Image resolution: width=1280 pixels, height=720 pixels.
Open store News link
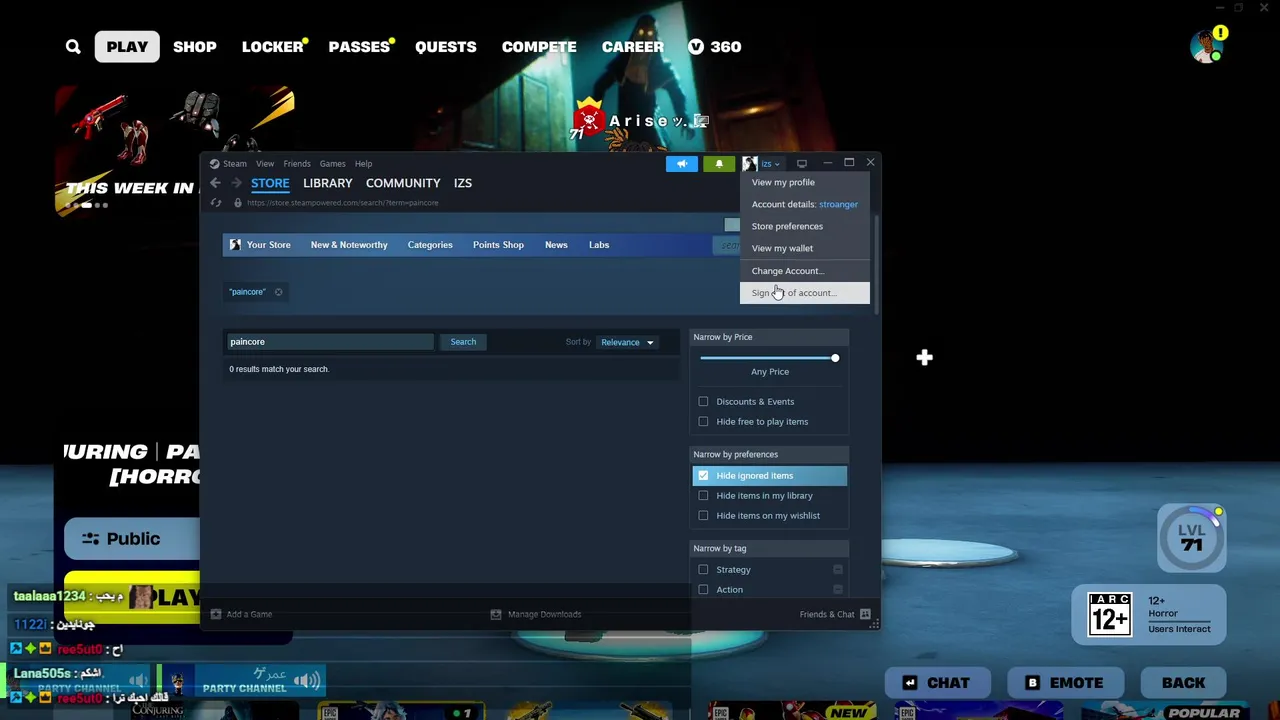click(x=556, y=245)
